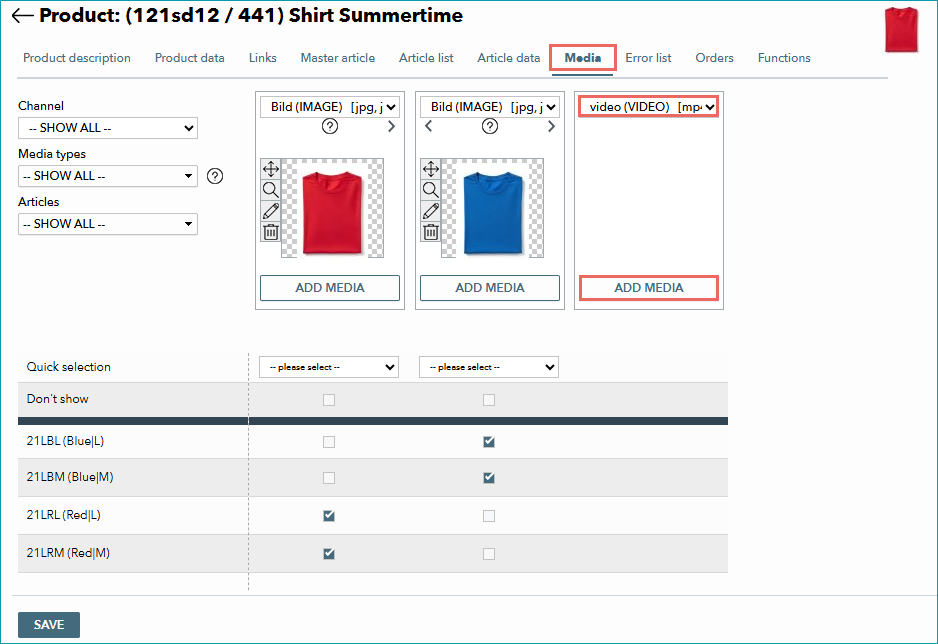This screenshot has height=644, width=938.
Task: Open Bild (IMAGE) type dropdown on red shirt card
Action: coord(330,107)
